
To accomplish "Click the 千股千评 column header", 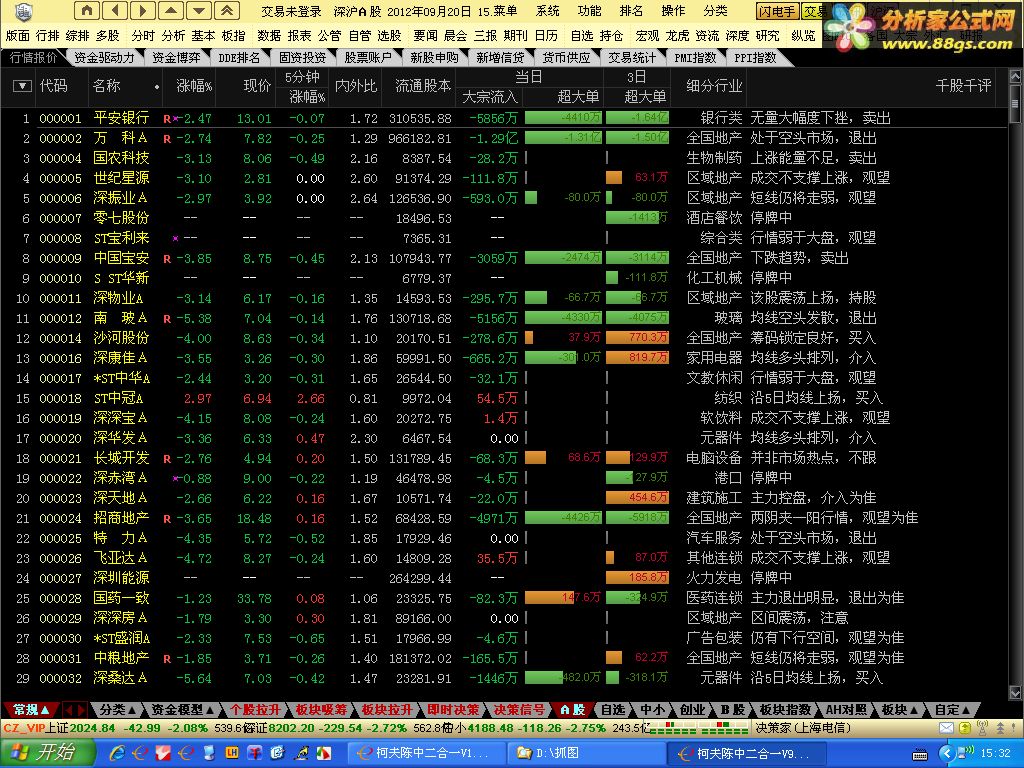I will click(x=963, y=86).
